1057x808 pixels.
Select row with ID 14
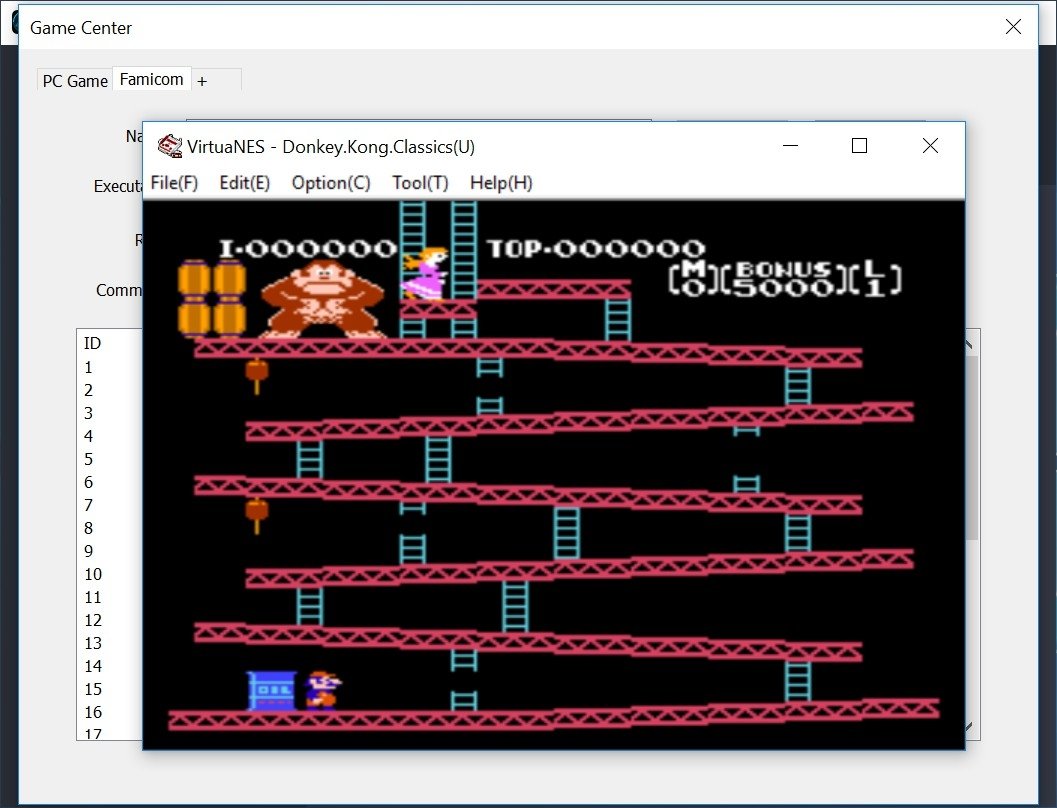[93, 666]
